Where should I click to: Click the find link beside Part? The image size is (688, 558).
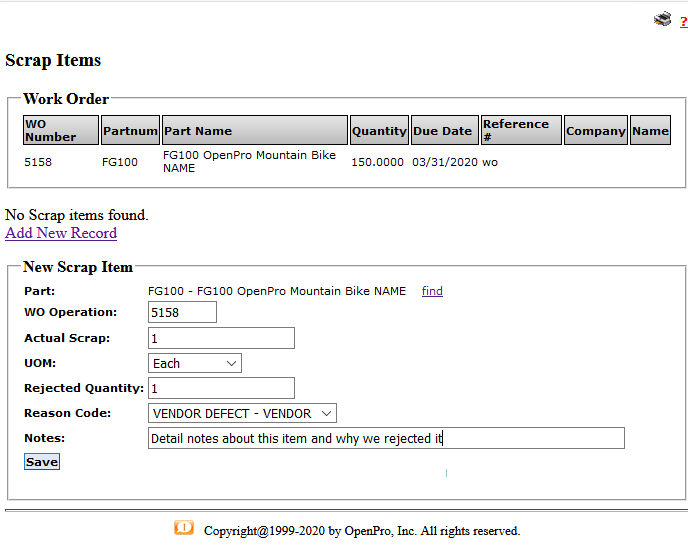click(432, 291)
